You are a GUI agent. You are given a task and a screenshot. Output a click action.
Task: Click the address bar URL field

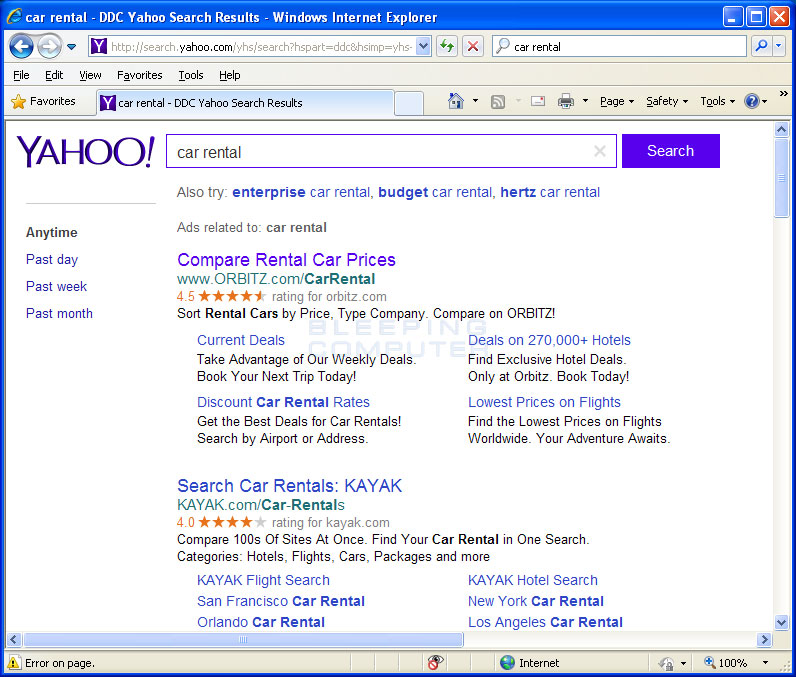point(261,47)
